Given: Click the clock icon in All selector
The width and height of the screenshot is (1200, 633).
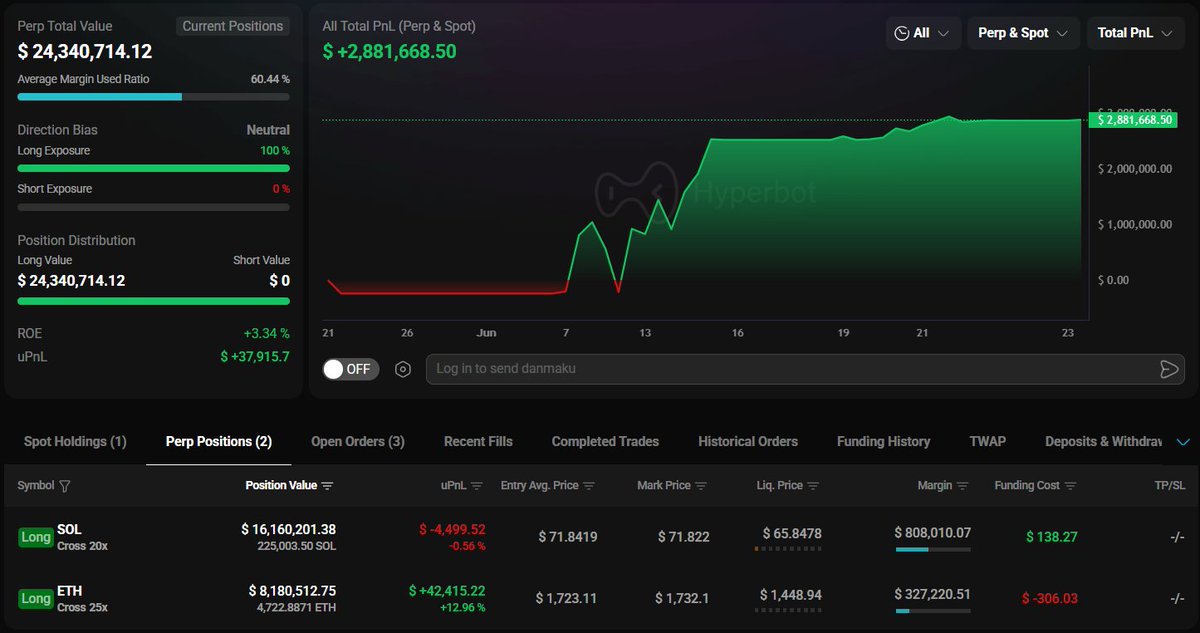Looking at the screenshot, I should coord(901,33).
